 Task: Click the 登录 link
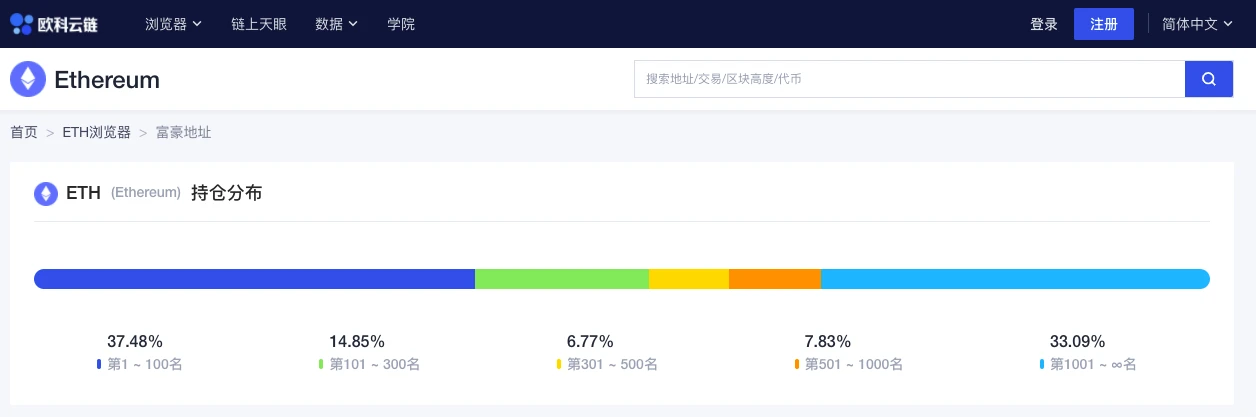click(x=1044, y=24)
